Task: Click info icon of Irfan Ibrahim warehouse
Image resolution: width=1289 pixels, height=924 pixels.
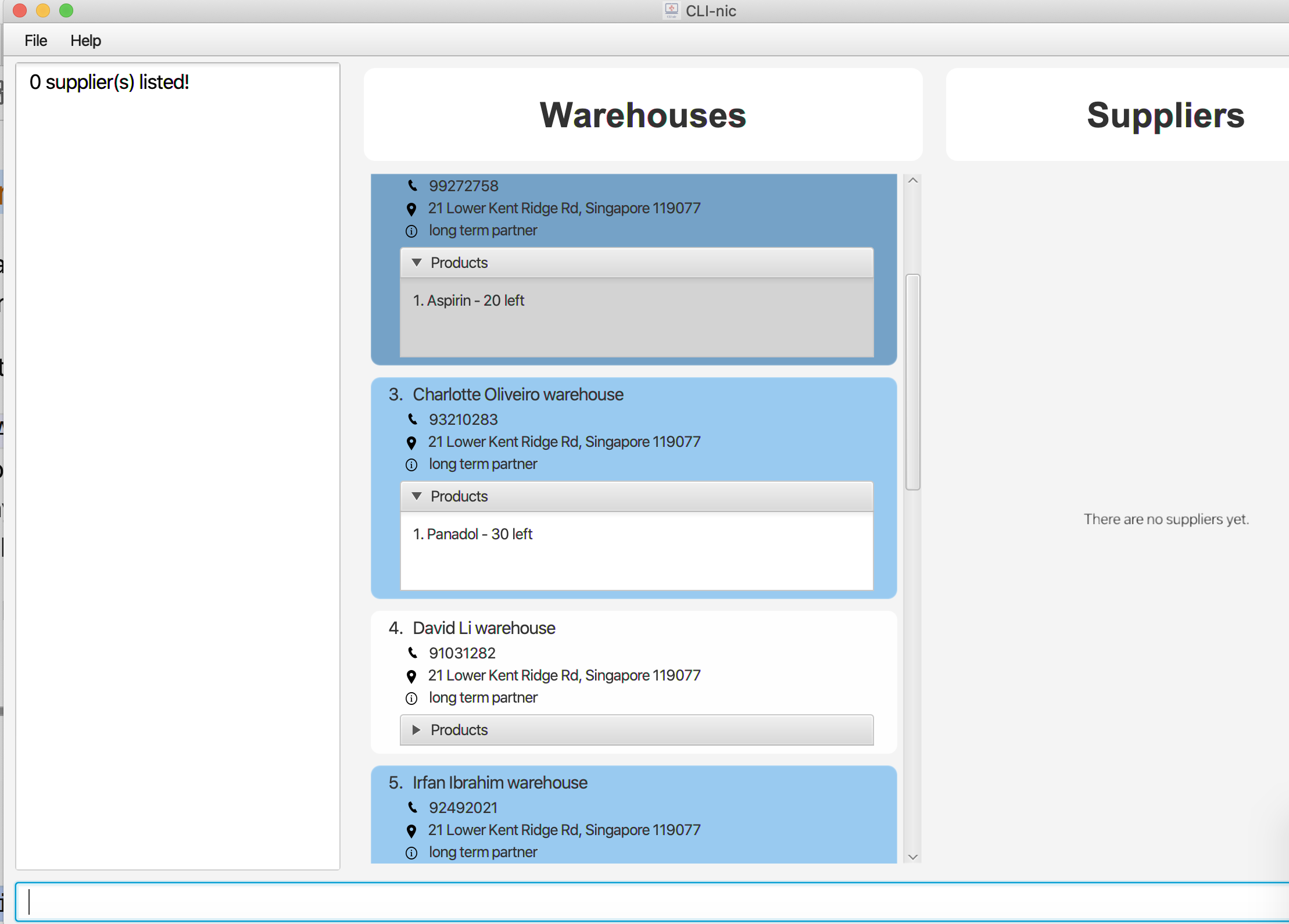Action: tap(411, 853)
